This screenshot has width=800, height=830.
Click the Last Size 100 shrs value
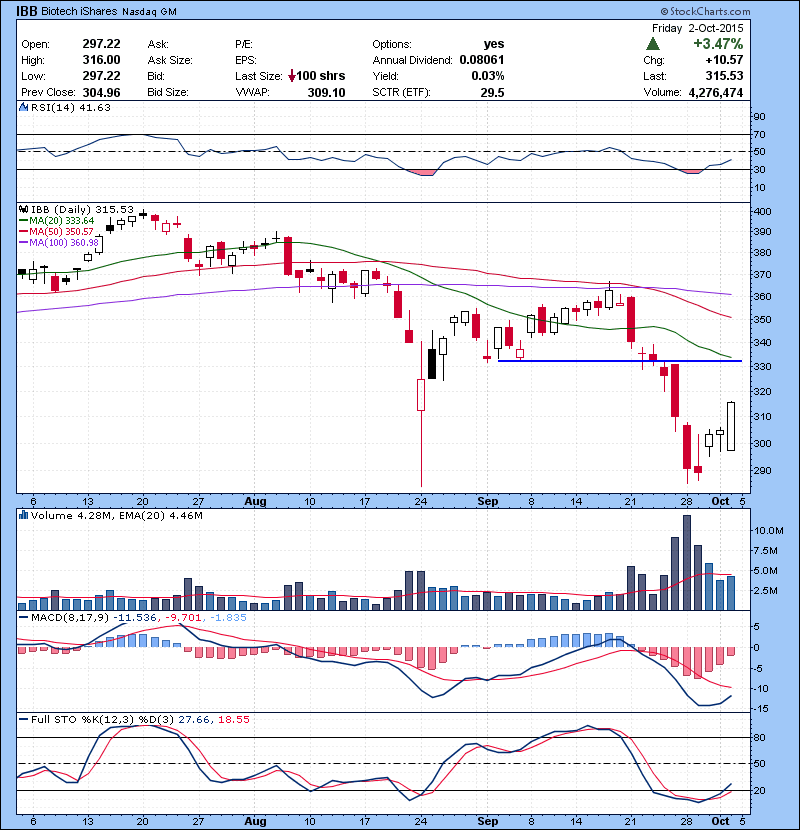point(320,76)
